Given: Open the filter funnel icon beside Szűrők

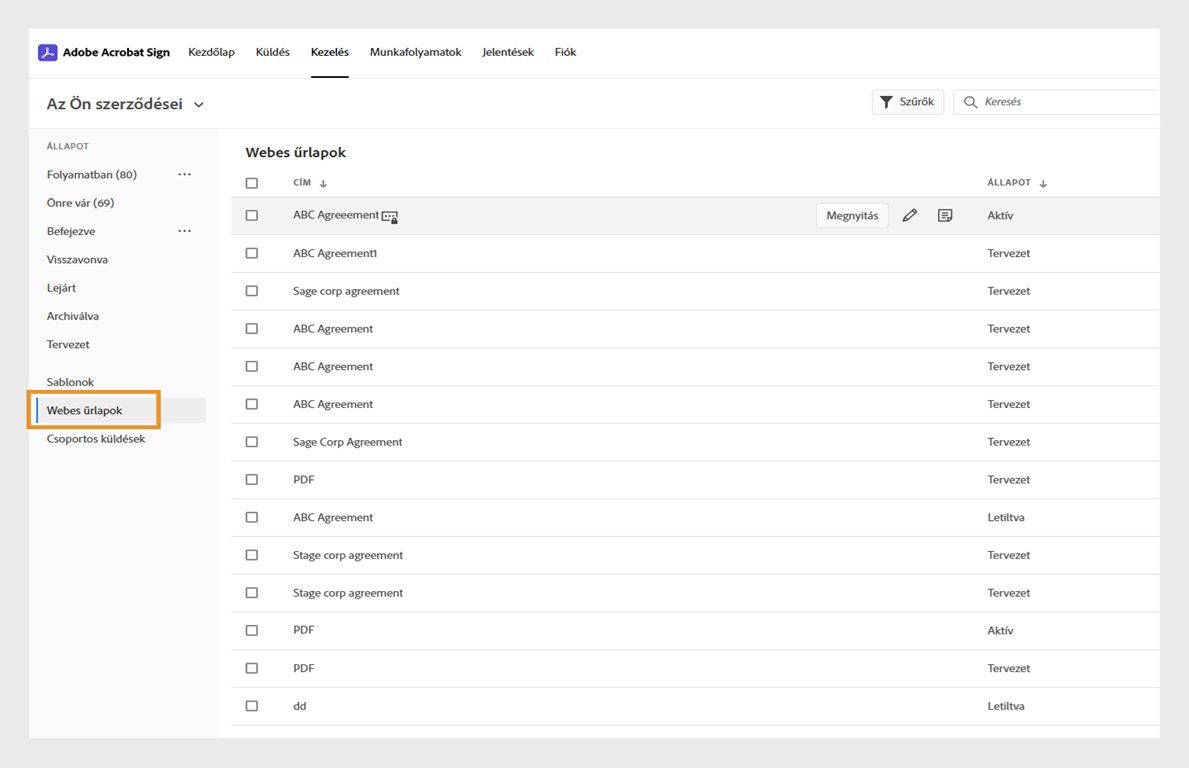Looking at the screenshot, I should pos(886,101).
